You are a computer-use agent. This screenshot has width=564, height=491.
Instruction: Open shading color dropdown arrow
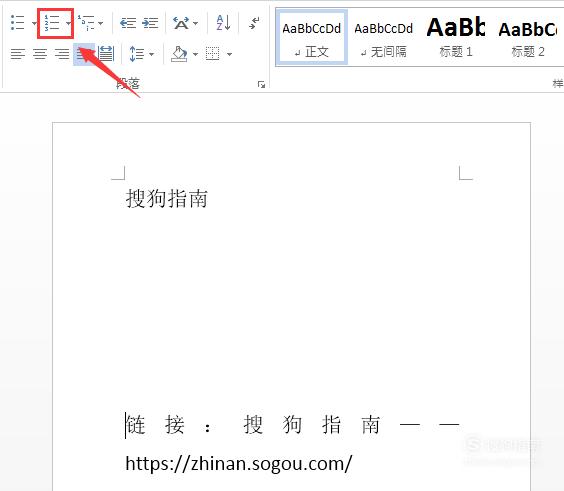pyautogui.click(x=195, y=54)
